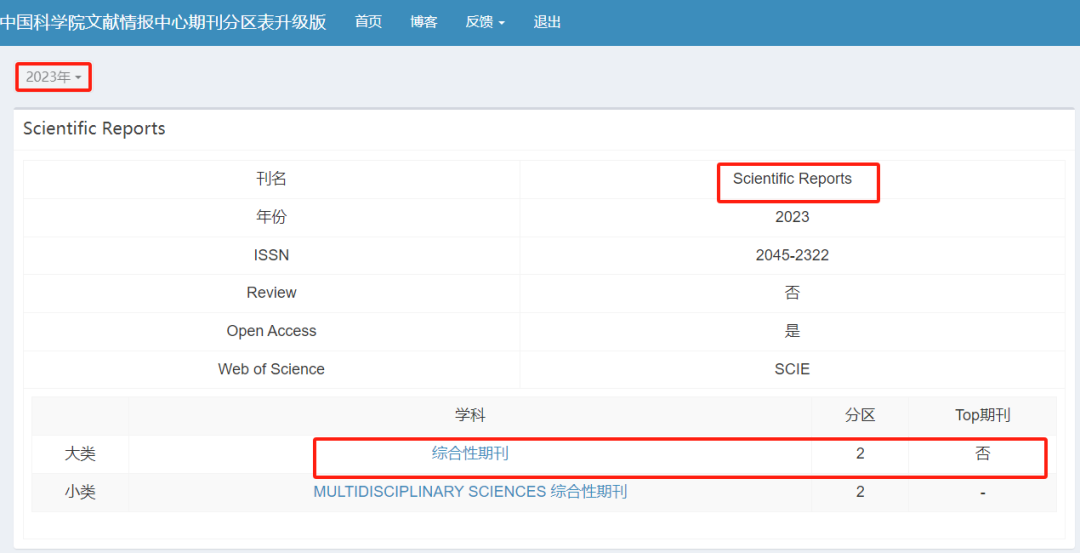The width and height of the screenshot is (1080, 553).
Task: Select the 小类 row 分区 value 2
Action: point(860,492)
